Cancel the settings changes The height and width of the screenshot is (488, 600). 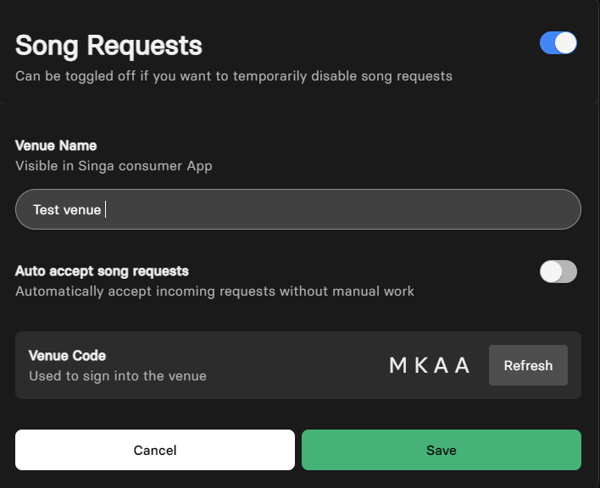(x=155, y=450)
